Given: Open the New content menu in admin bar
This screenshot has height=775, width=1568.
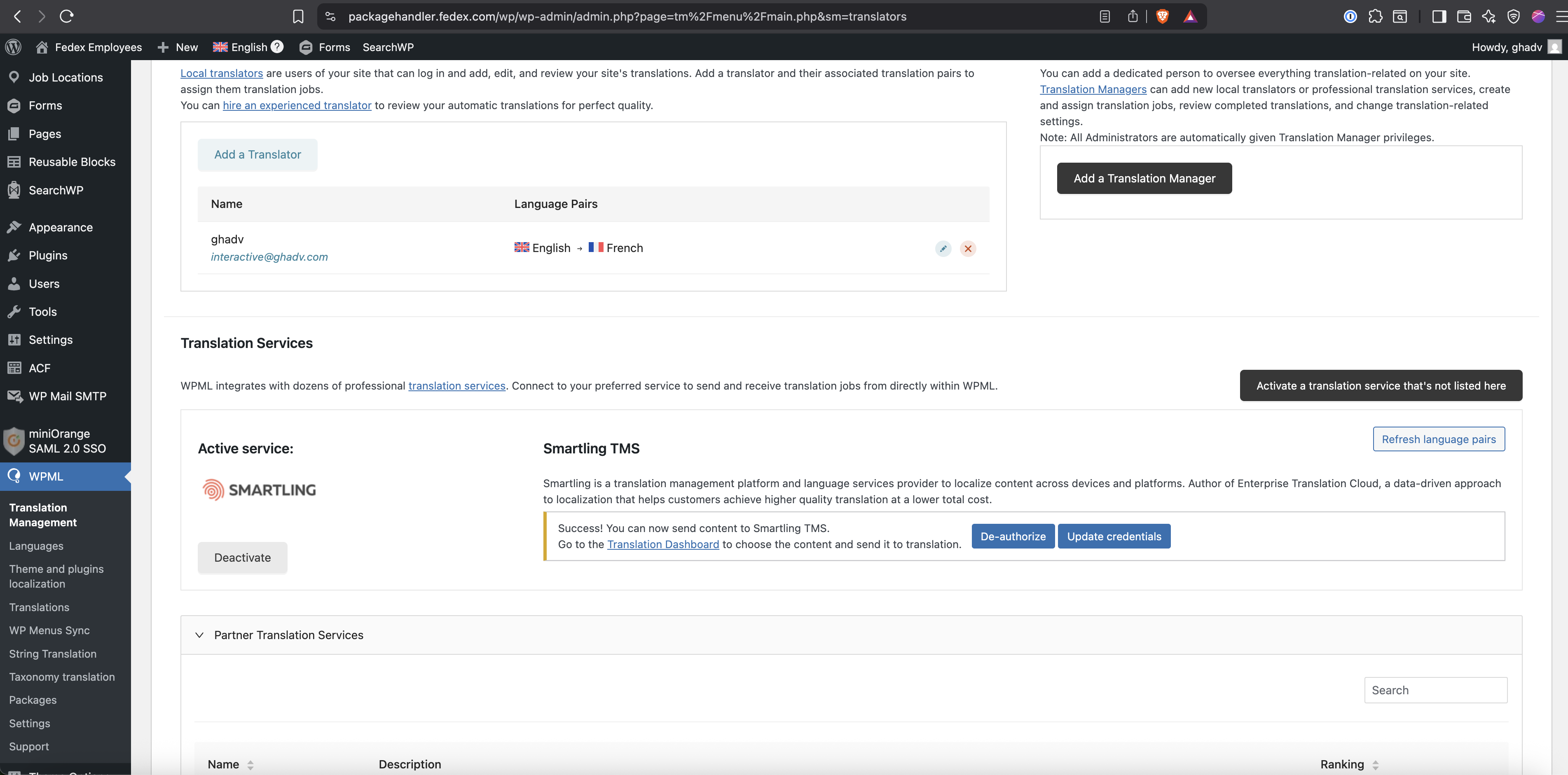Looking at the screenshot, I should click(x=178, y=47).
